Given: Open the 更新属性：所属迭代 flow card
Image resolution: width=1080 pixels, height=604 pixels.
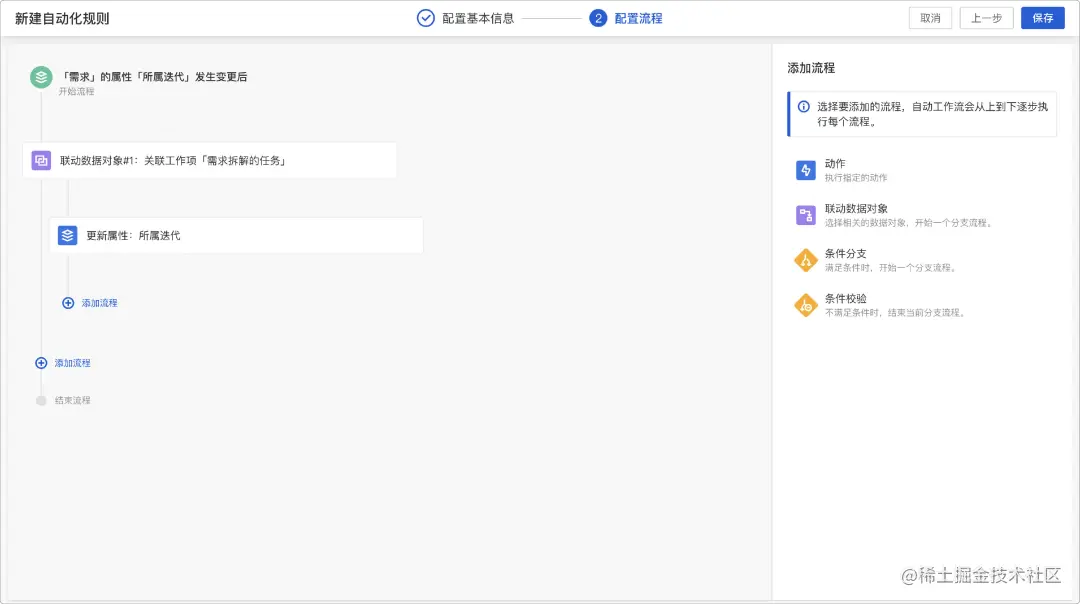Looking at the screenshot, I should (x=236, y=236).
